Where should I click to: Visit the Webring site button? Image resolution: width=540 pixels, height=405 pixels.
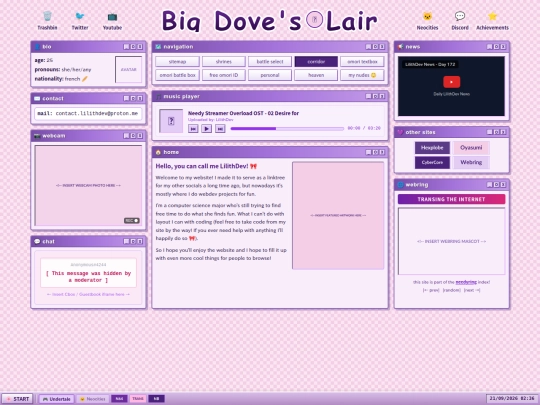coord(471,162)
